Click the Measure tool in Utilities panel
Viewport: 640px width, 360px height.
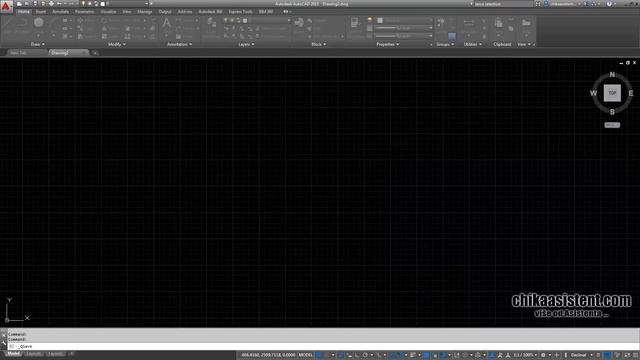469,22
